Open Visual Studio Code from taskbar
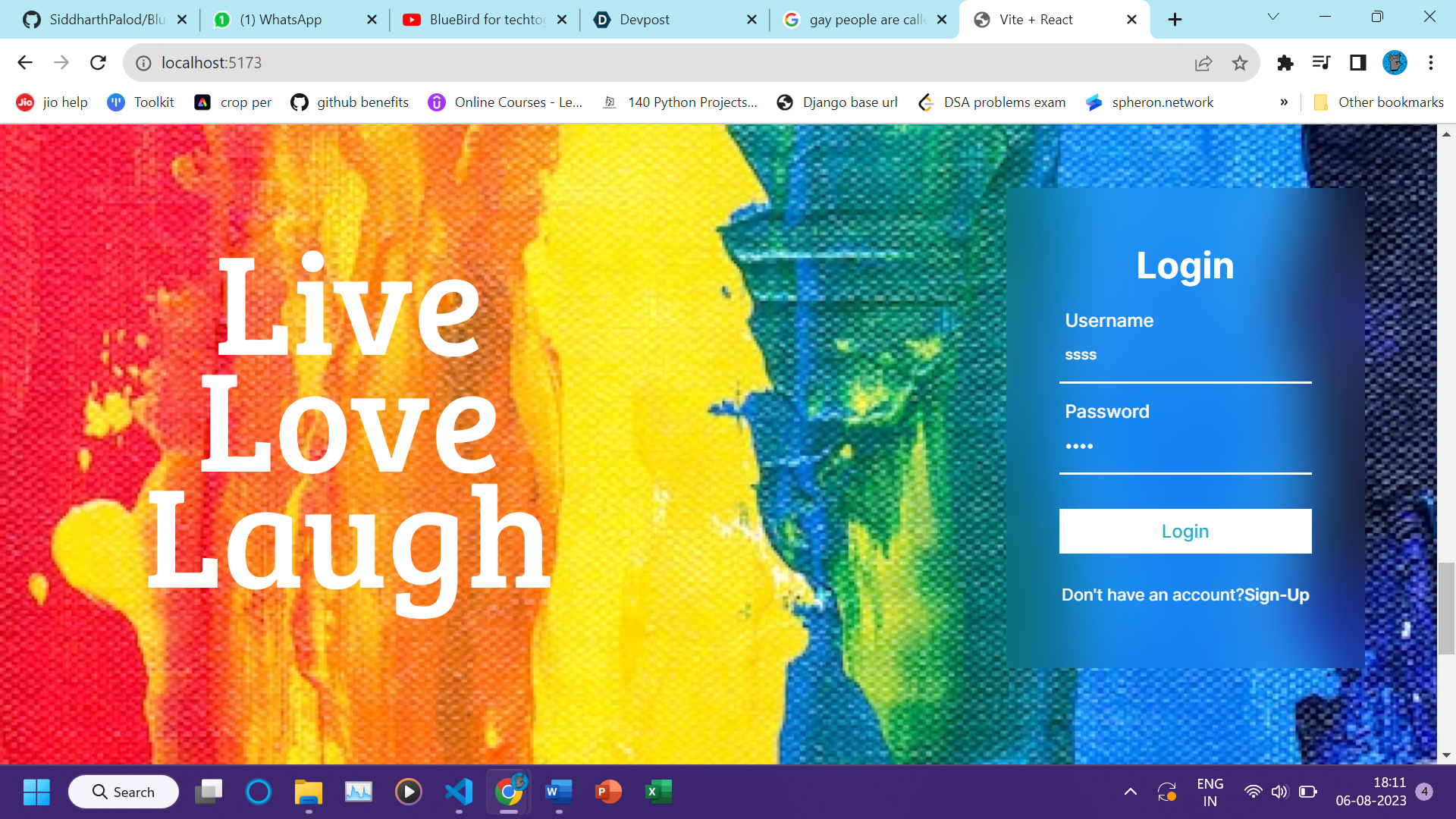The height and width of the screenshot is (819, 1456). pyautogui.click(x=459, y=792)
